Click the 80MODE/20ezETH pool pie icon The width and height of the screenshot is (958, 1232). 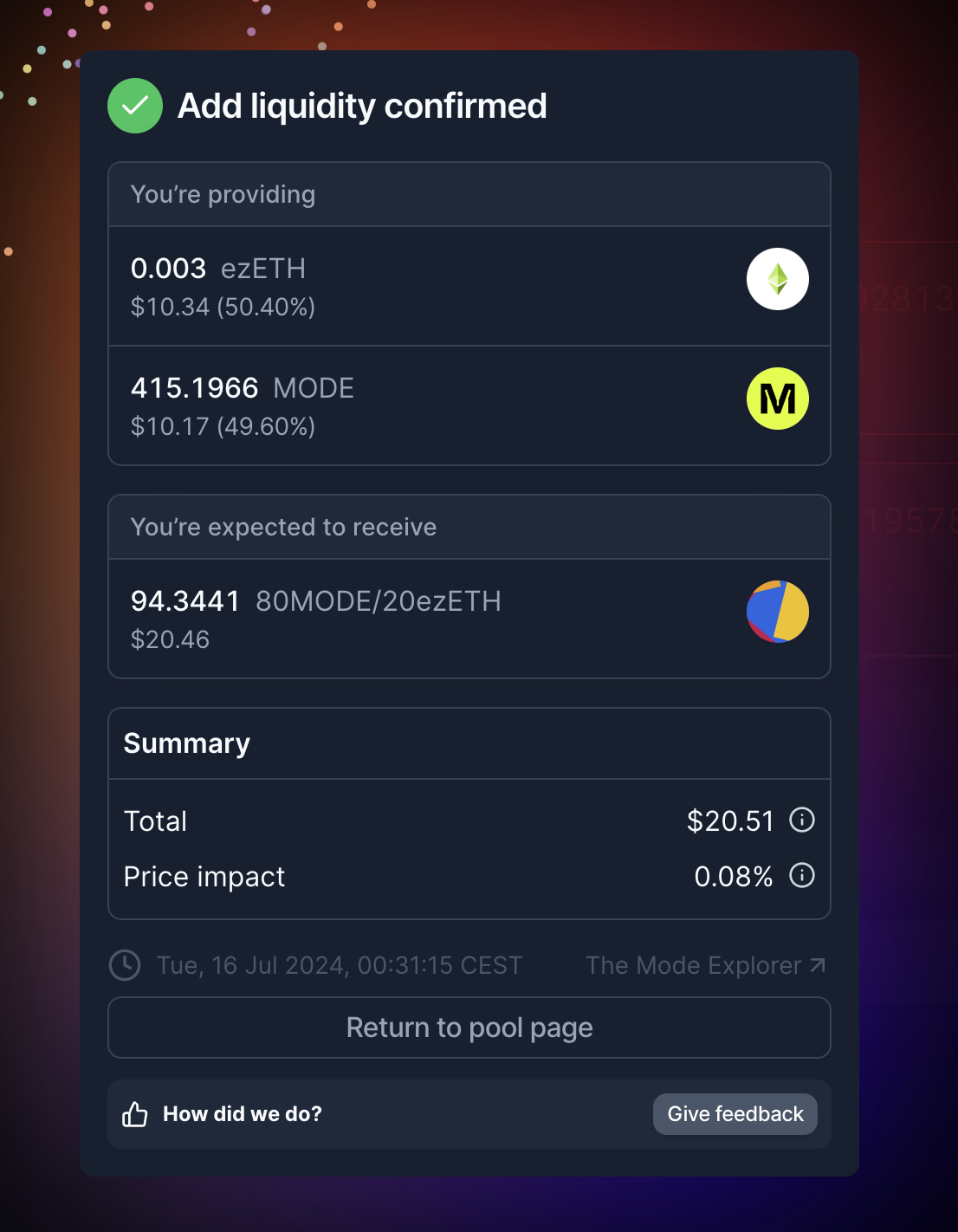[778, 612]
